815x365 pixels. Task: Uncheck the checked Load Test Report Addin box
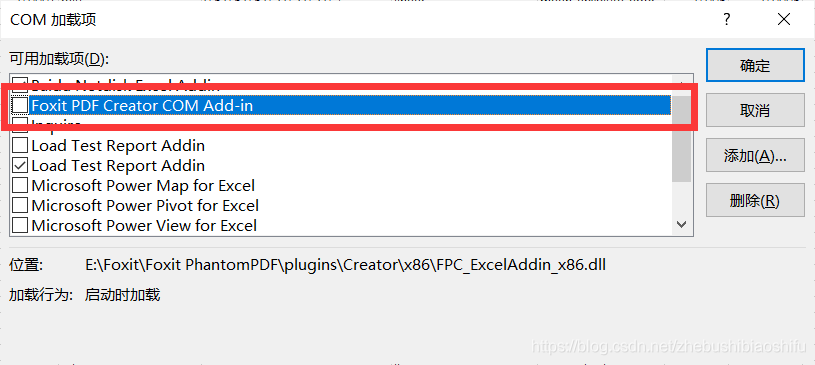[x=20, y=165]
